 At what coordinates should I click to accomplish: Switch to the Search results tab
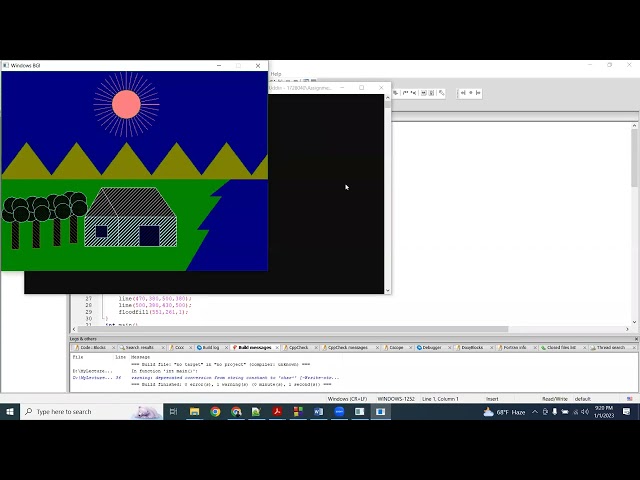pyautogui.click(x=139, y=347)
